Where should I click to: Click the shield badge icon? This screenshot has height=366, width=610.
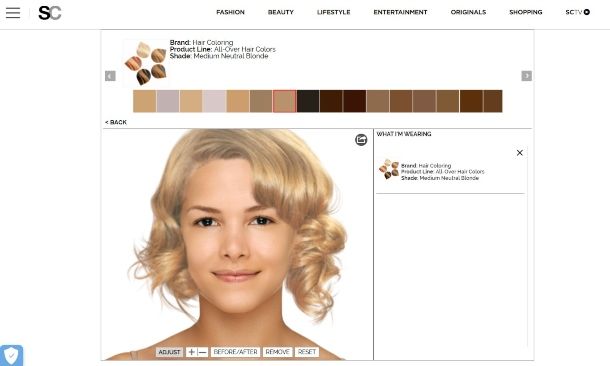[x=11, y=355]
